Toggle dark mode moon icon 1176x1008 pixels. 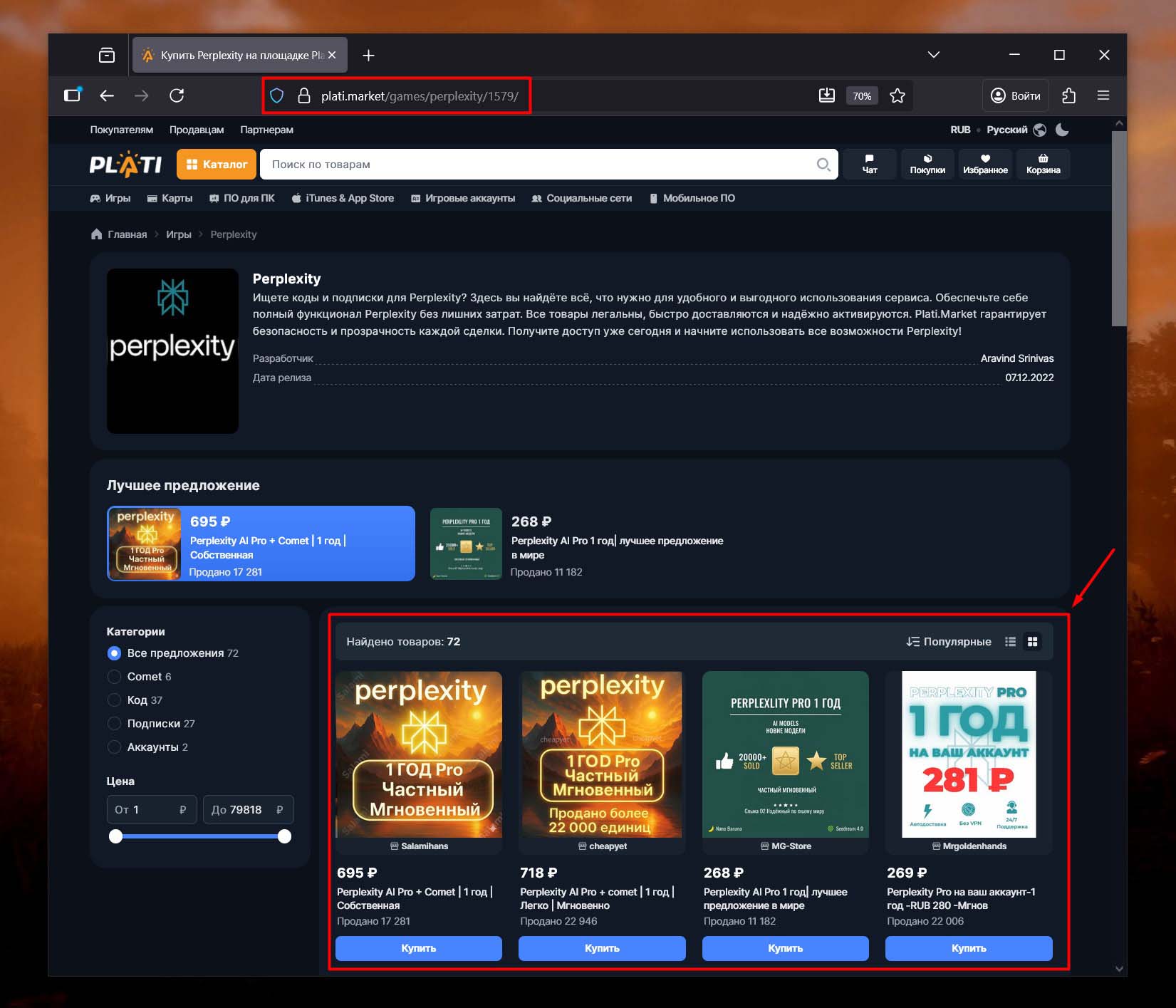point(1062,130)
